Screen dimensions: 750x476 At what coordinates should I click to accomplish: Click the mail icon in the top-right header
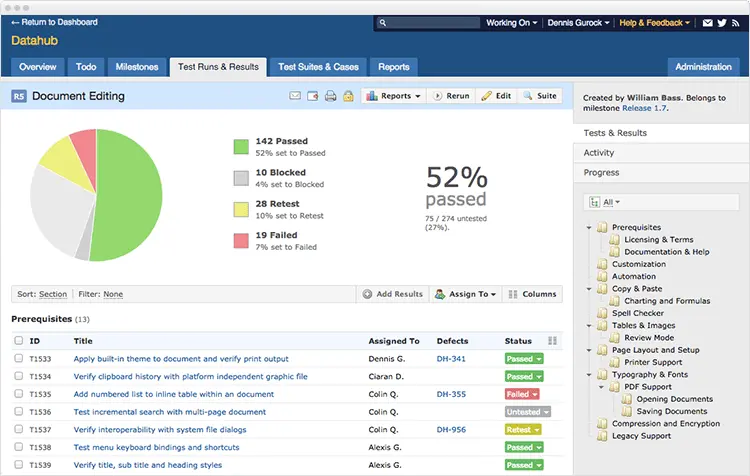(707, 22)
